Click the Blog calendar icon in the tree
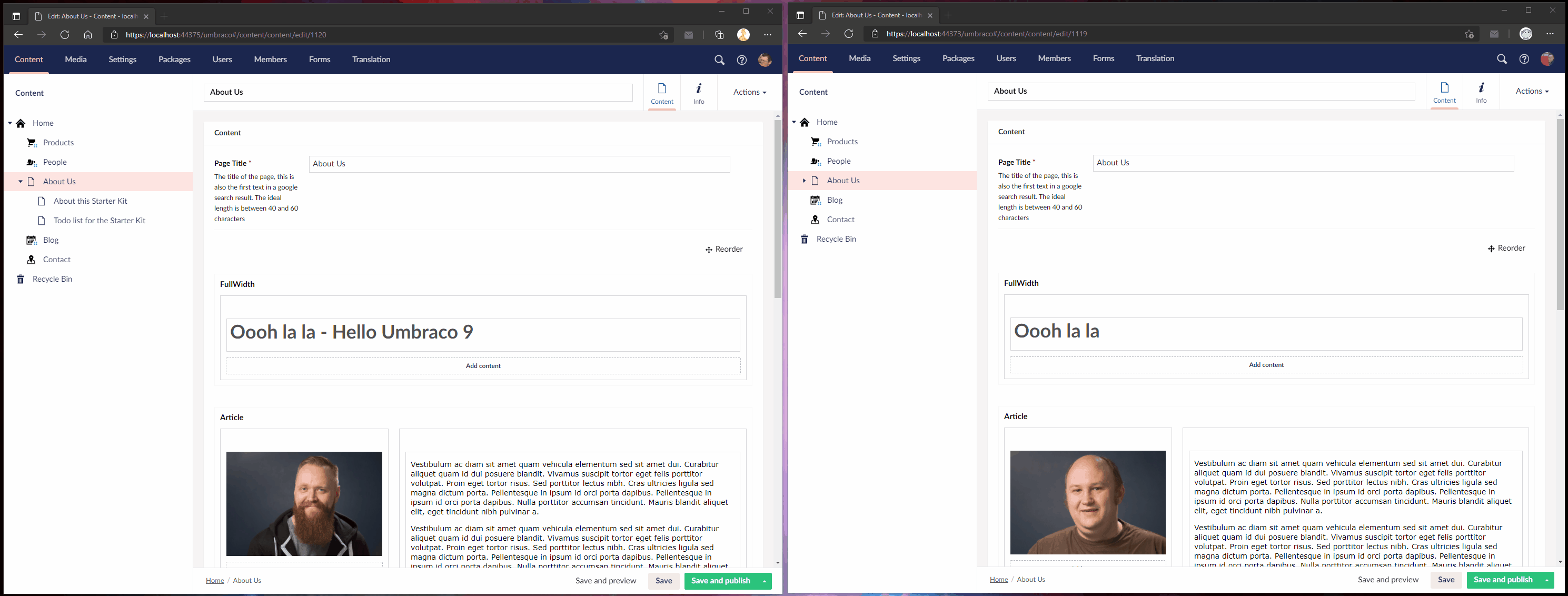The height and width of the screenshot is (596, 1568). tap(32, 240)
